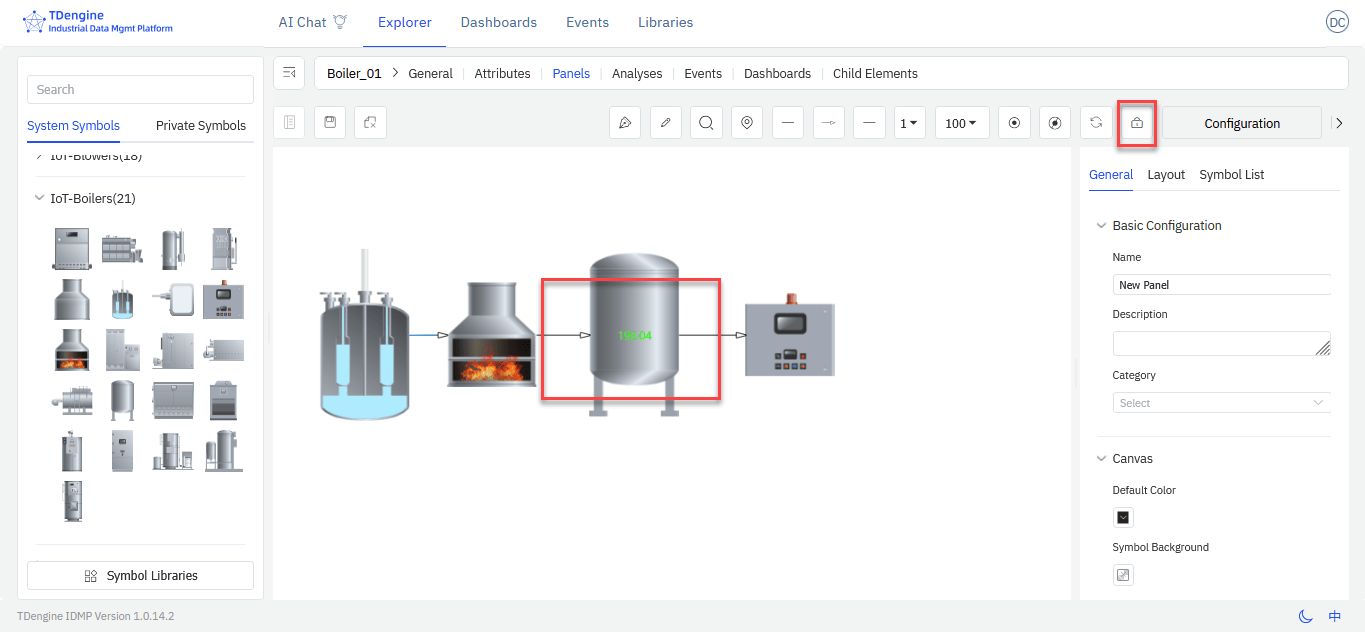1365x632 pixels.
Task: Click the magnifier search icon in toolbar
Action: pyautogui.click(x=706, y=123)
